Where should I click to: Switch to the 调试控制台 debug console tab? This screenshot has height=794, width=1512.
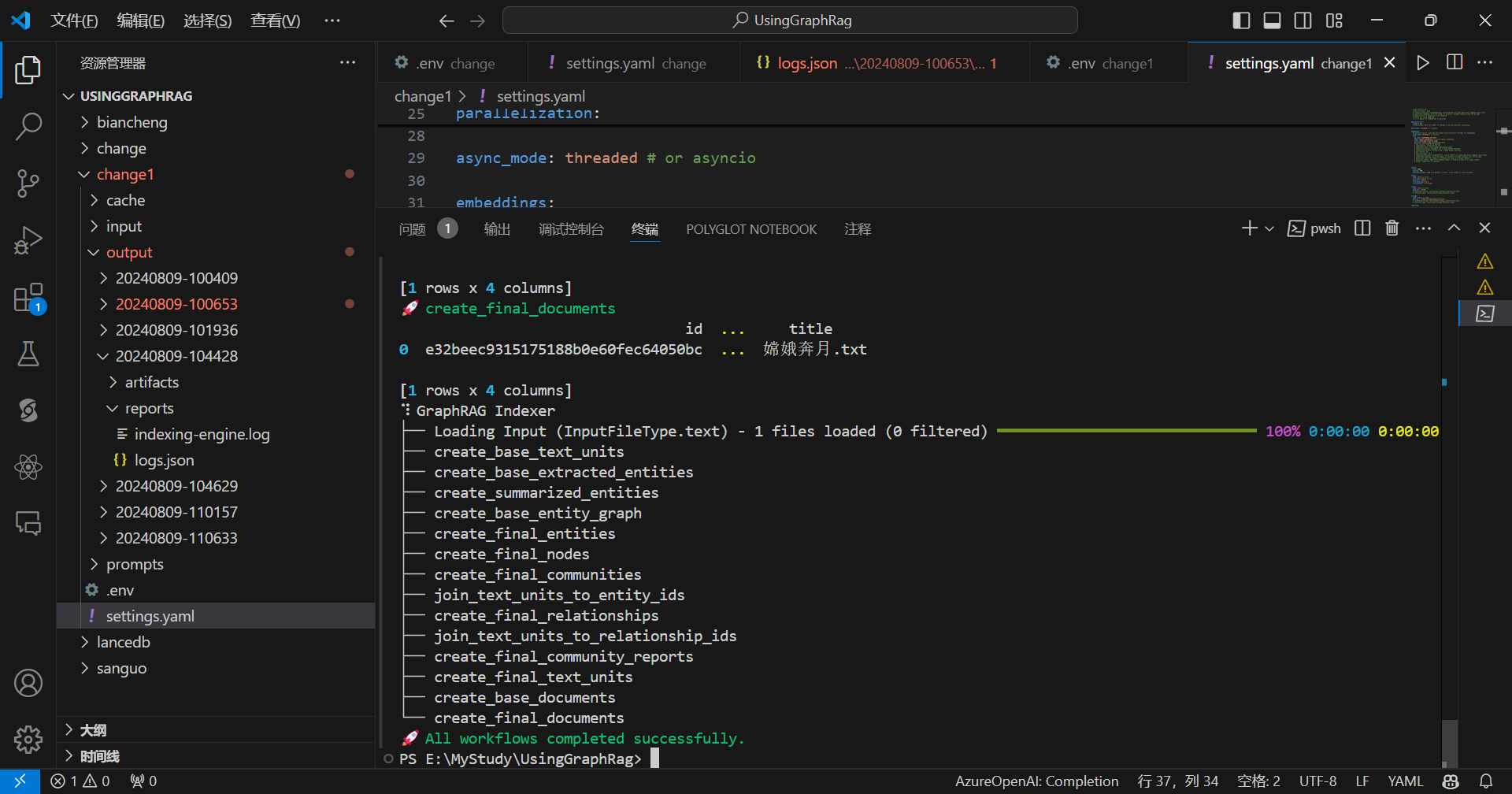[x=571, y=229]
